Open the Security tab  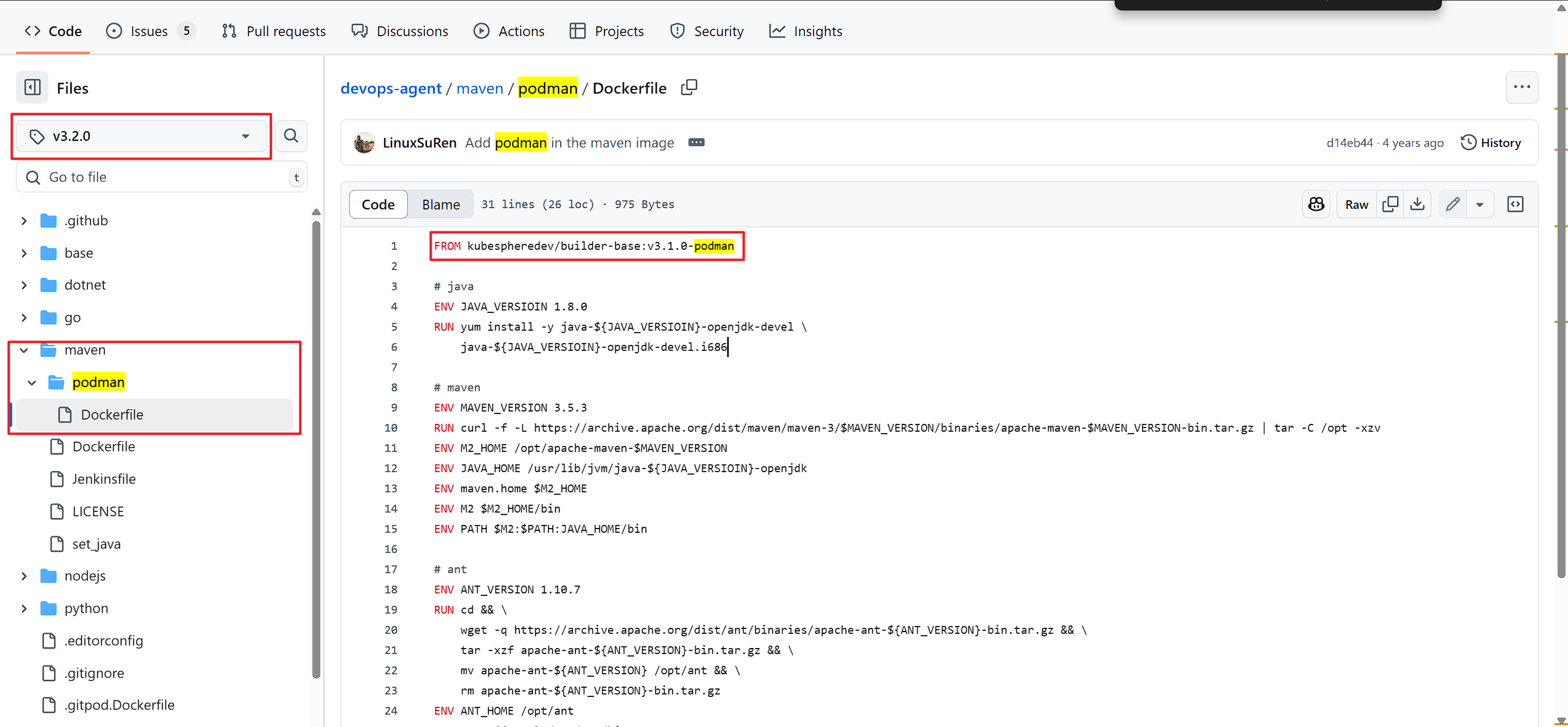tap(707, 31)
